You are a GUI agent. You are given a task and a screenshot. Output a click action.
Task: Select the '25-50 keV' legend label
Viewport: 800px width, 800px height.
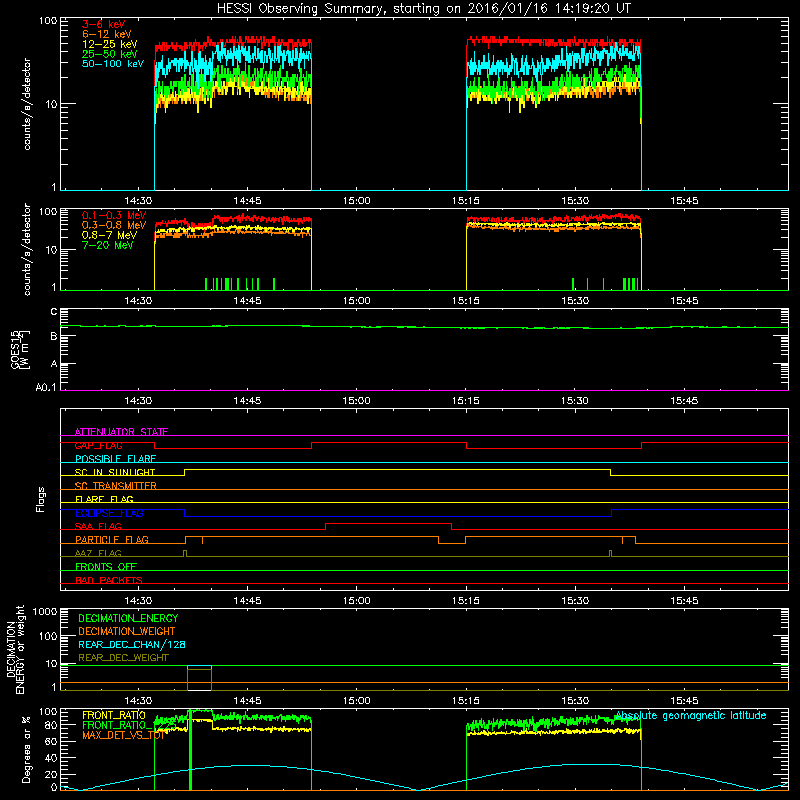click(x=110, y=54)
